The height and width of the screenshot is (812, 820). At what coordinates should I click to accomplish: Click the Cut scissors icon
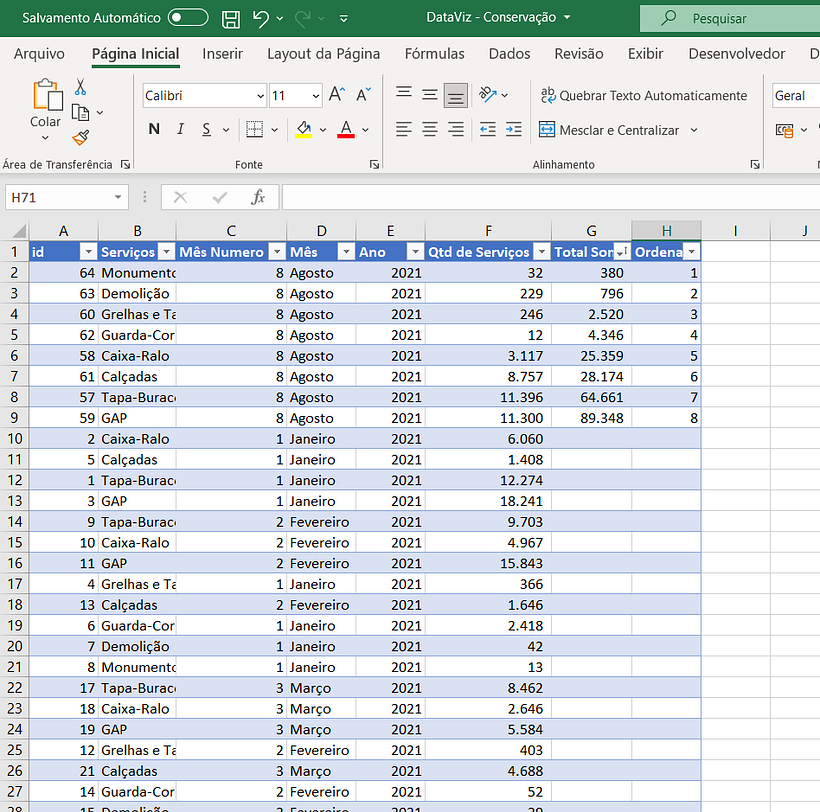80,87
